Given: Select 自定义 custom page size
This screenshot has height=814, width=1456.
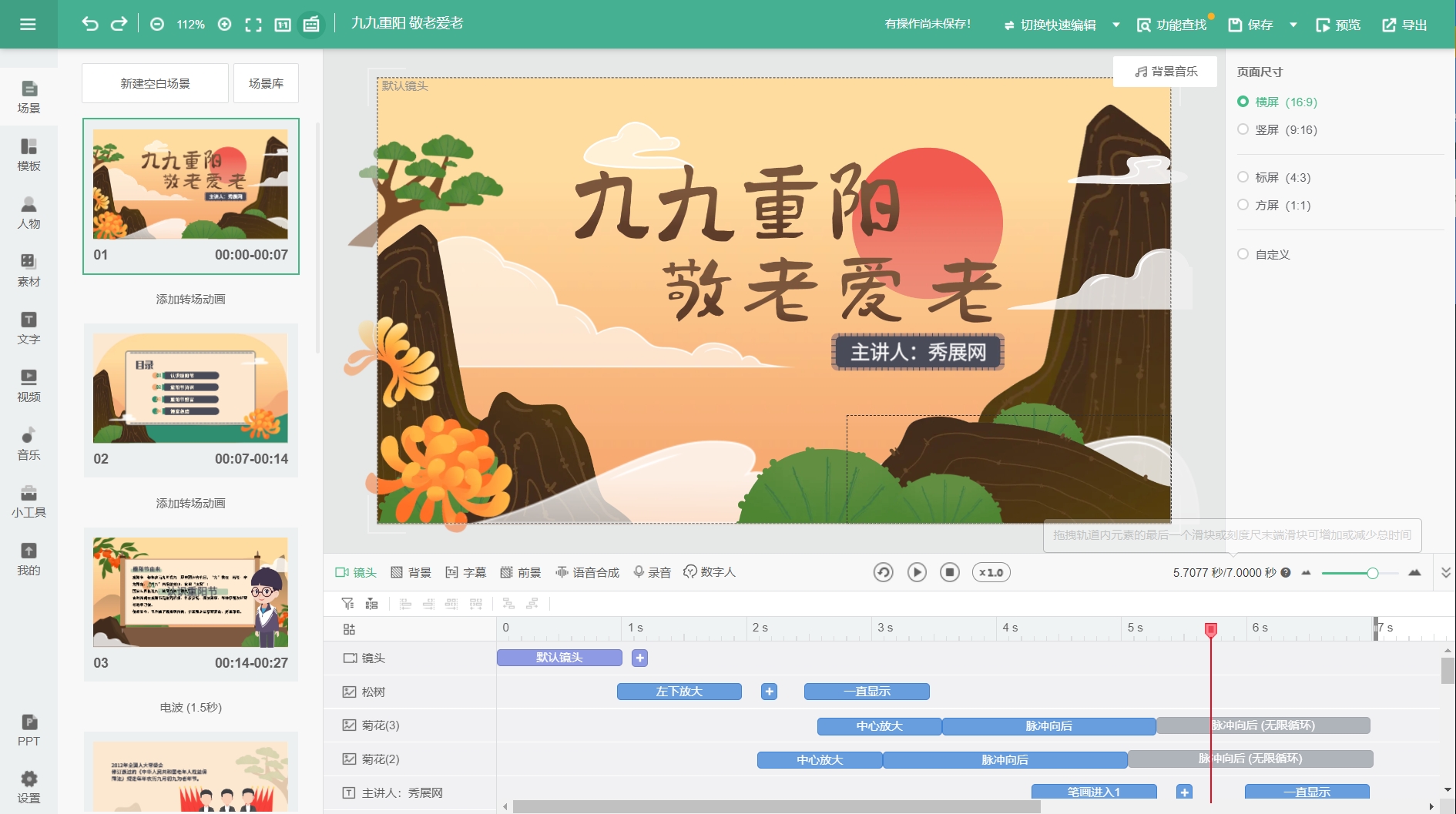Looking at the screenshot, I should (1263, 254).
